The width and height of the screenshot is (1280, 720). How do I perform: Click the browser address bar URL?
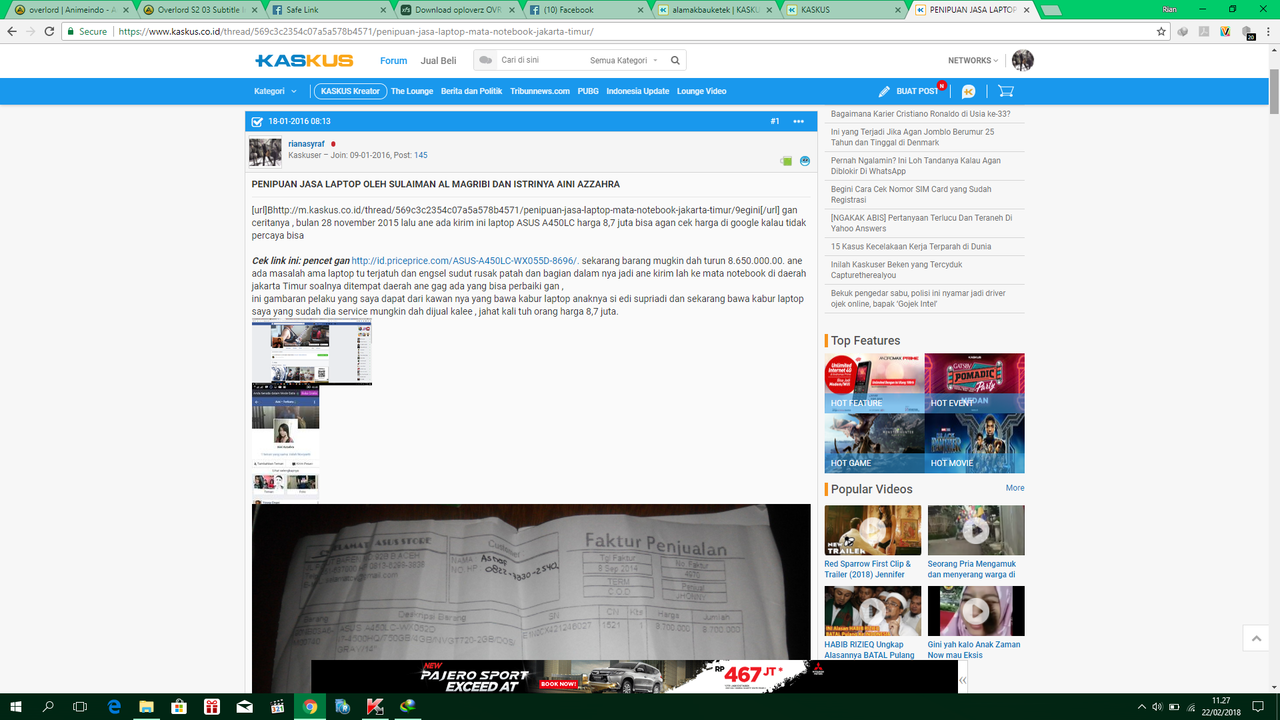coord(355,31)
